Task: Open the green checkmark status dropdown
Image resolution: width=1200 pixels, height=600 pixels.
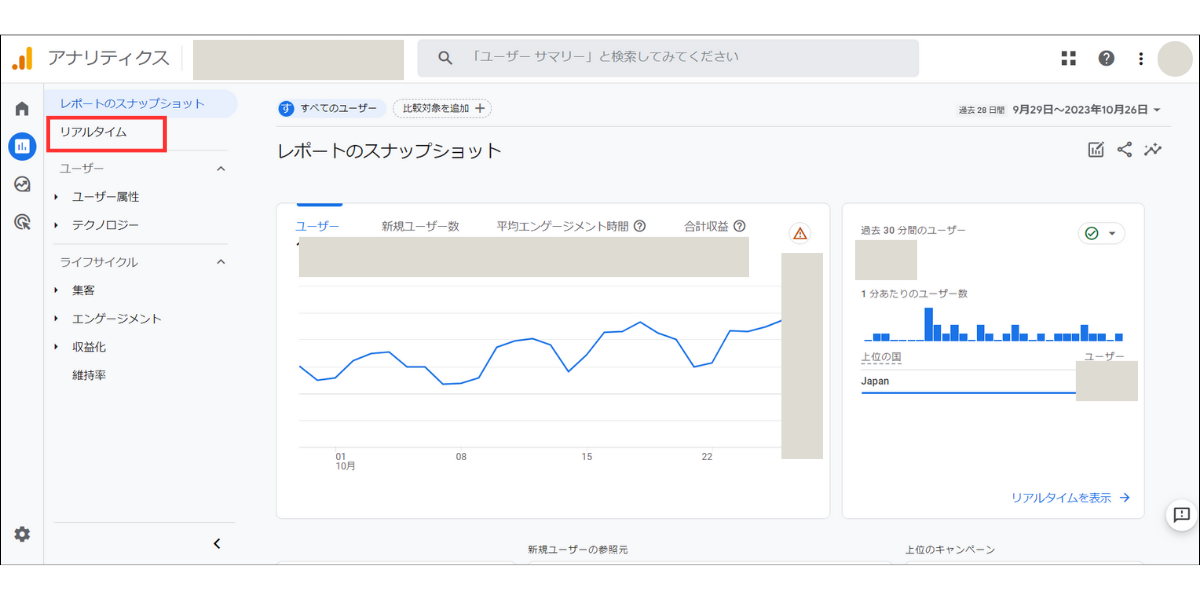Action: point(1102,233)
